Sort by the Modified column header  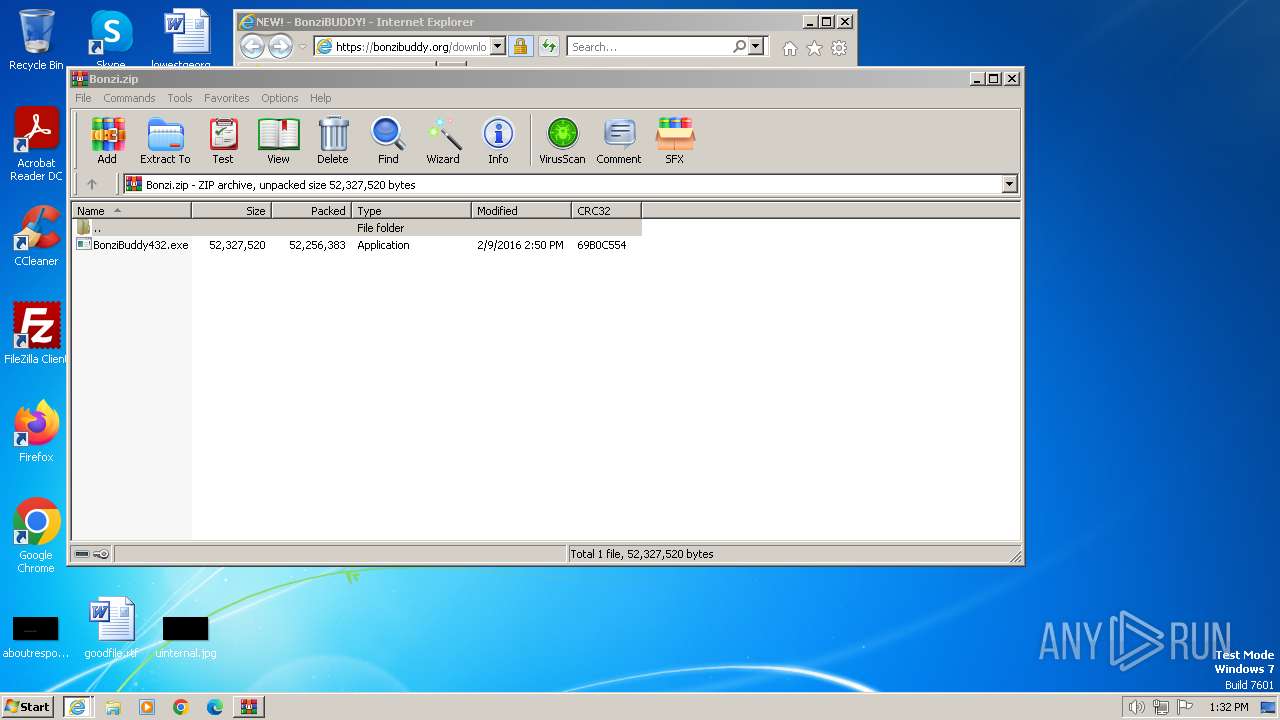[521, 211]
